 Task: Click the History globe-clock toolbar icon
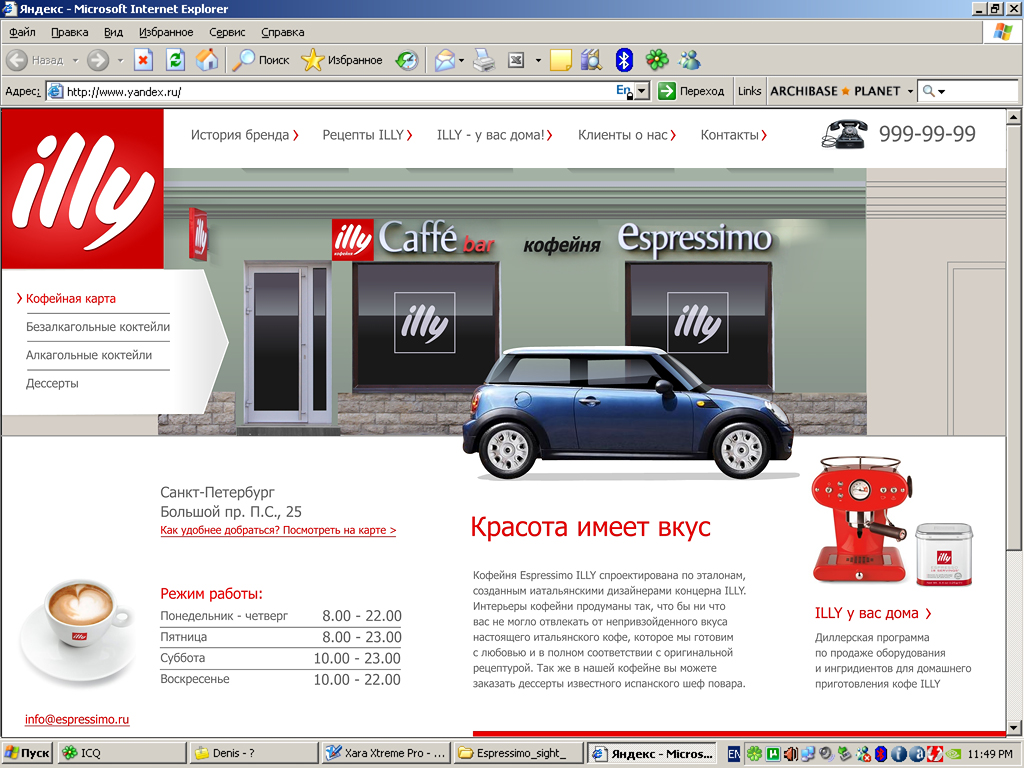[406, 60]
